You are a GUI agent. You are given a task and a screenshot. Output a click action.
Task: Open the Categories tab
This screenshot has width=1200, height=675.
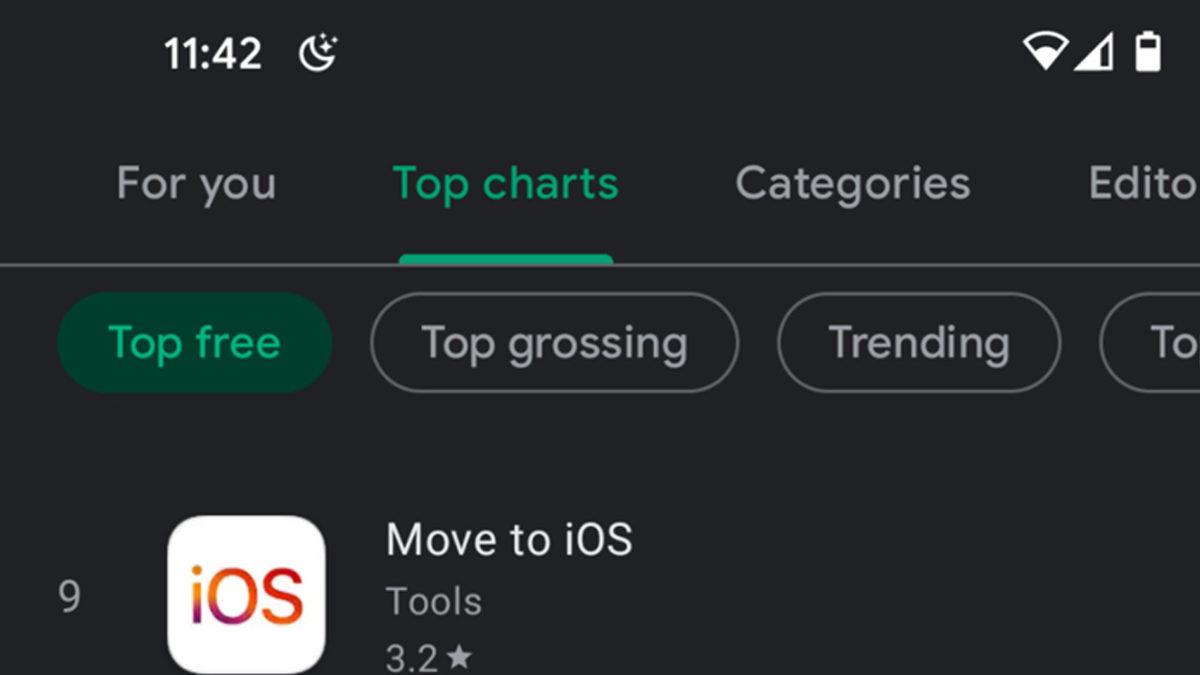[x=852, y=183]
